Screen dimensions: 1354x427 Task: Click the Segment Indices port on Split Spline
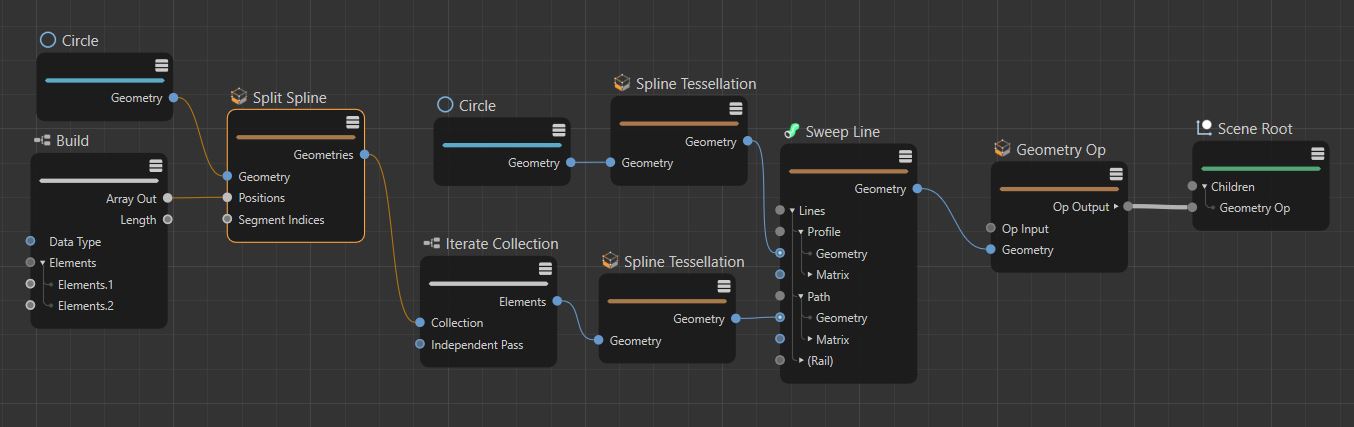coord(227,219)
